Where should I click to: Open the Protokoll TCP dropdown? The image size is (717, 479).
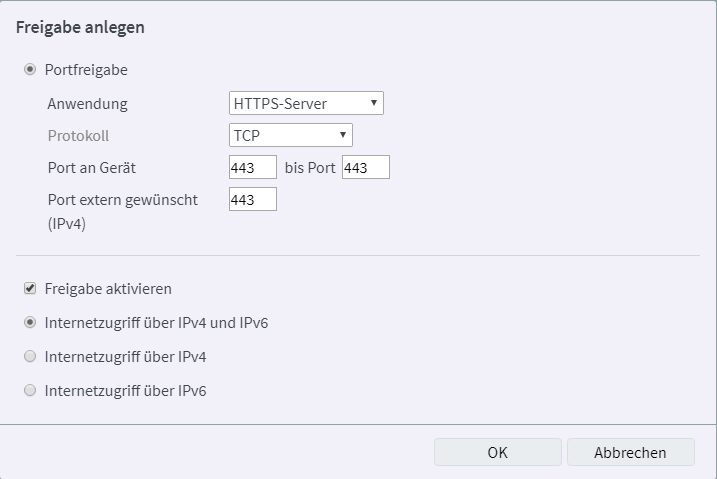290,135
